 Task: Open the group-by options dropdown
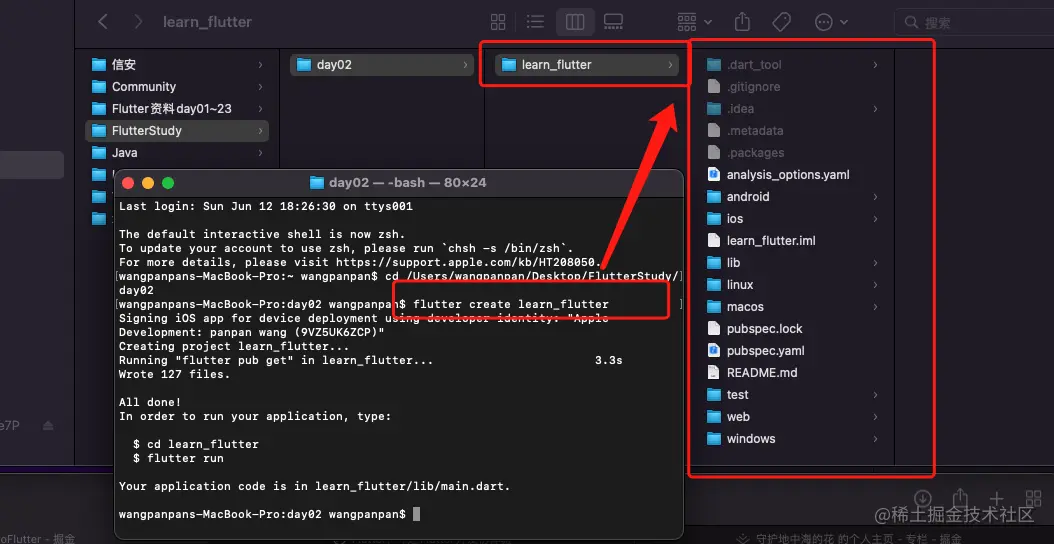[694, 22]
